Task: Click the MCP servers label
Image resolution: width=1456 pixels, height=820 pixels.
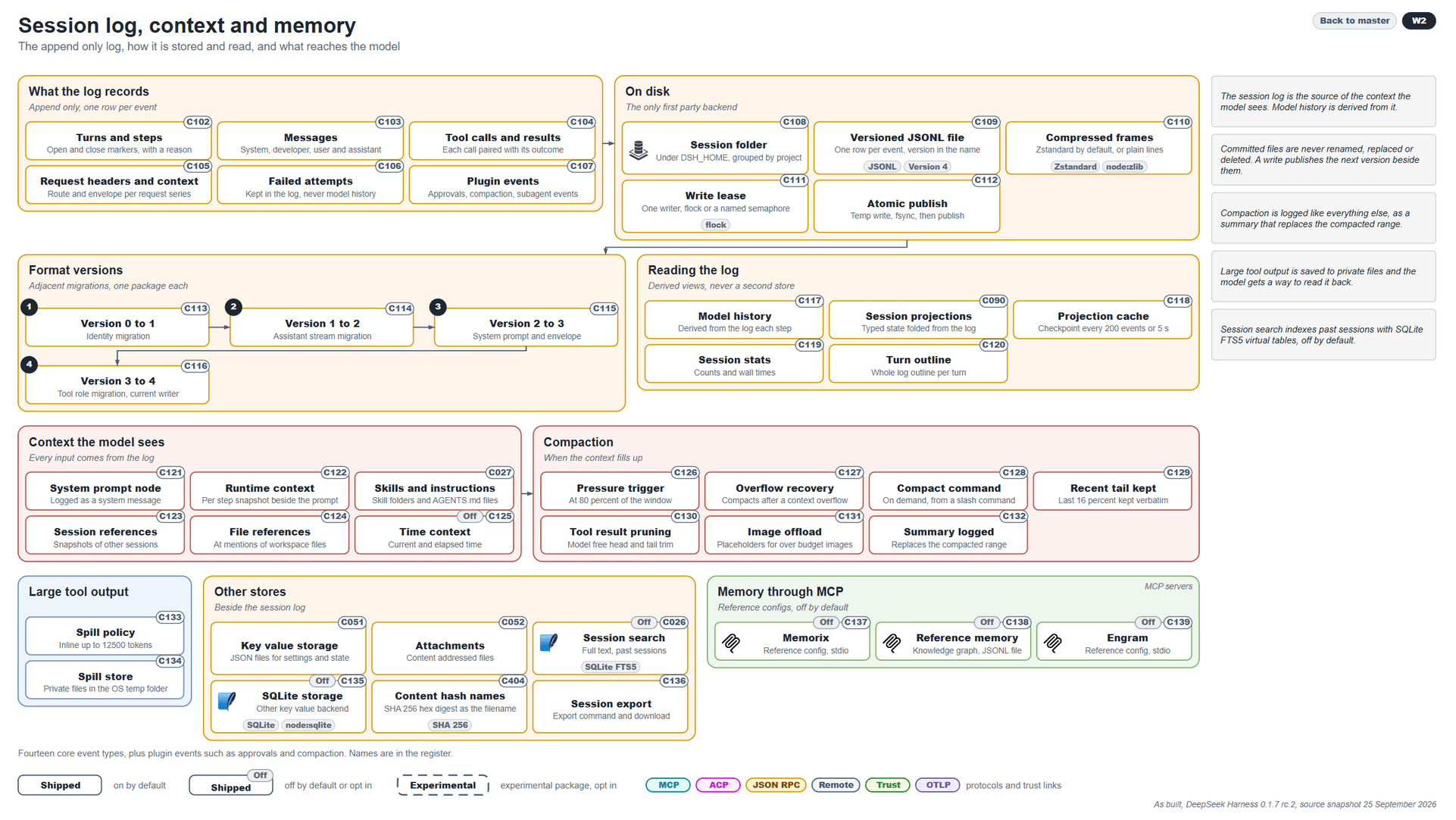Action: pyautogui.click(x=1167, y=587)
